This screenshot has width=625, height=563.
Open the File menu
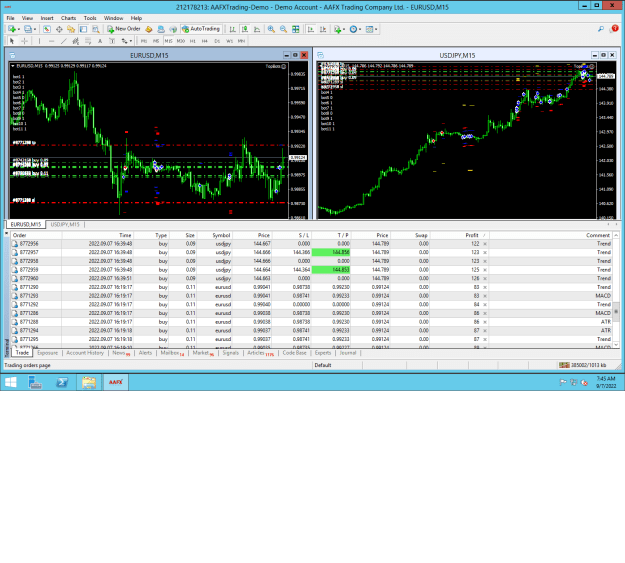click(10, 18)
